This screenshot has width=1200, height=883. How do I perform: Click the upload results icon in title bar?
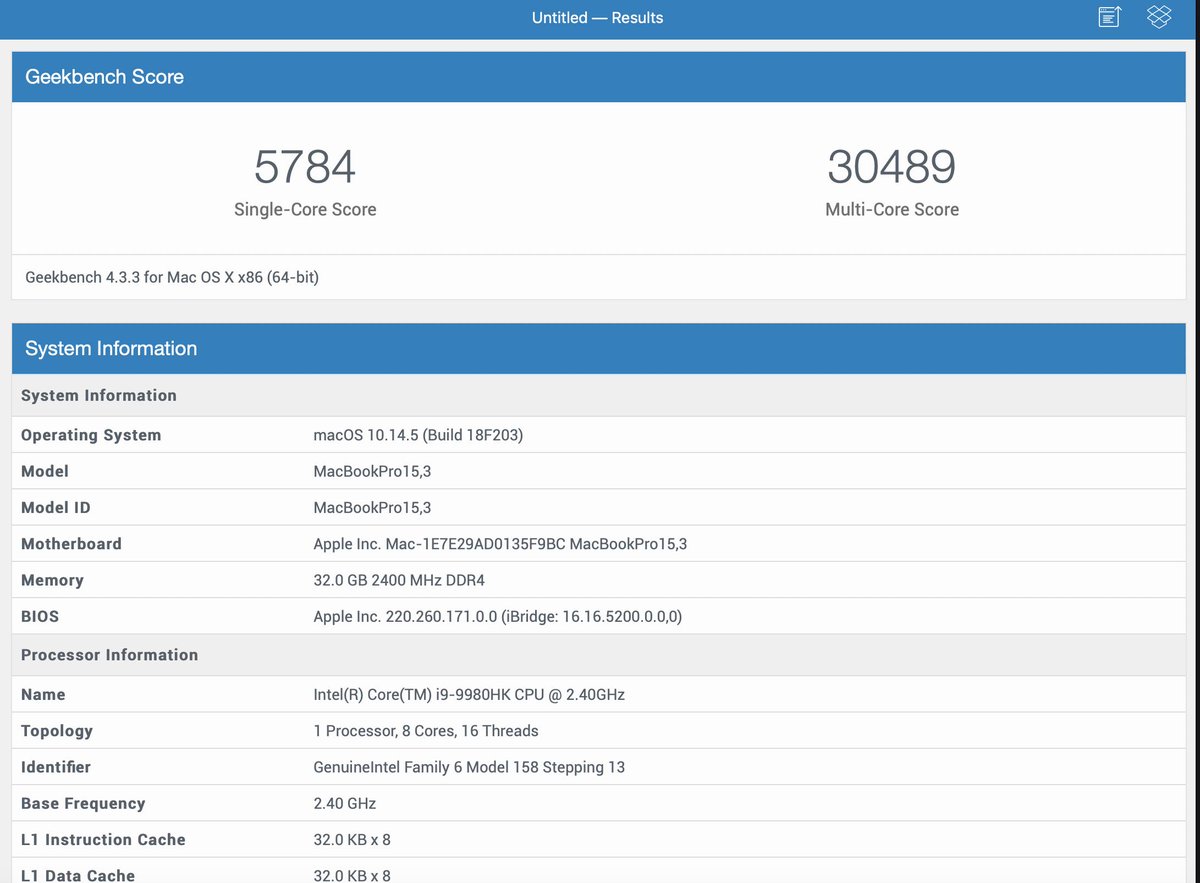pos(1110,17)
